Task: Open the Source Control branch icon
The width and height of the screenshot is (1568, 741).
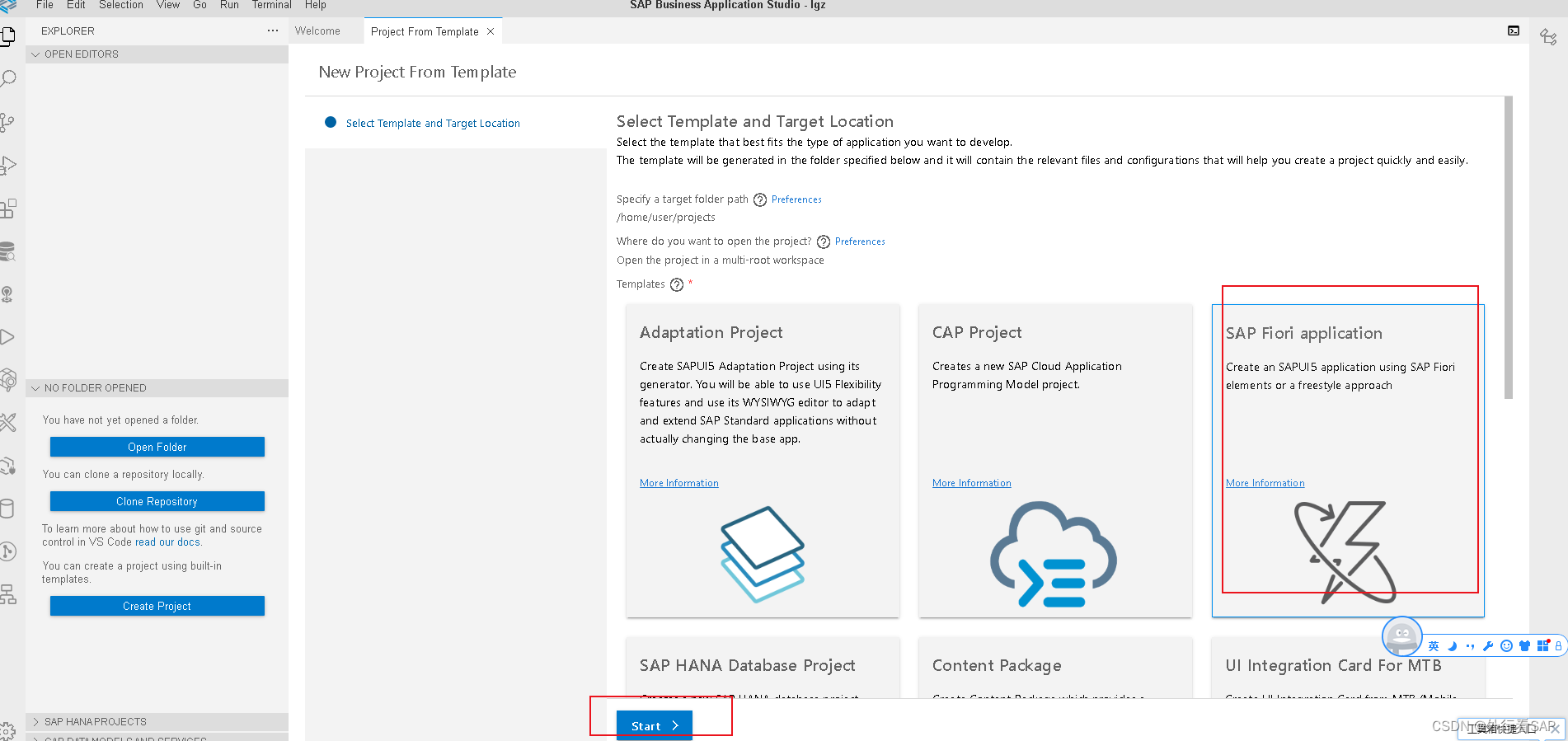Action: [x=8, y=122]
